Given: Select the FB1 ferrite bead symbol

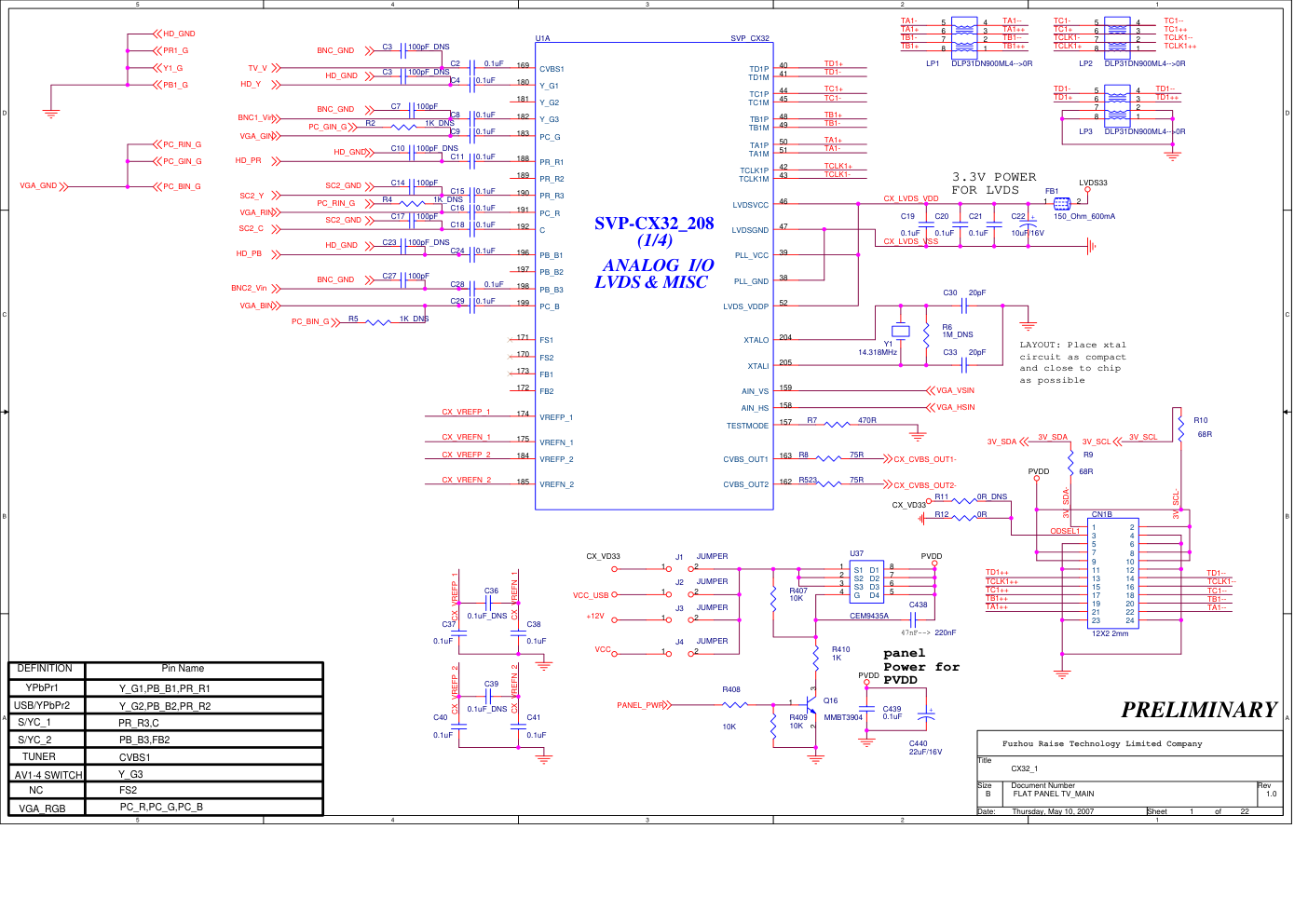Looking at the screenshot, I should point(1062,202).
